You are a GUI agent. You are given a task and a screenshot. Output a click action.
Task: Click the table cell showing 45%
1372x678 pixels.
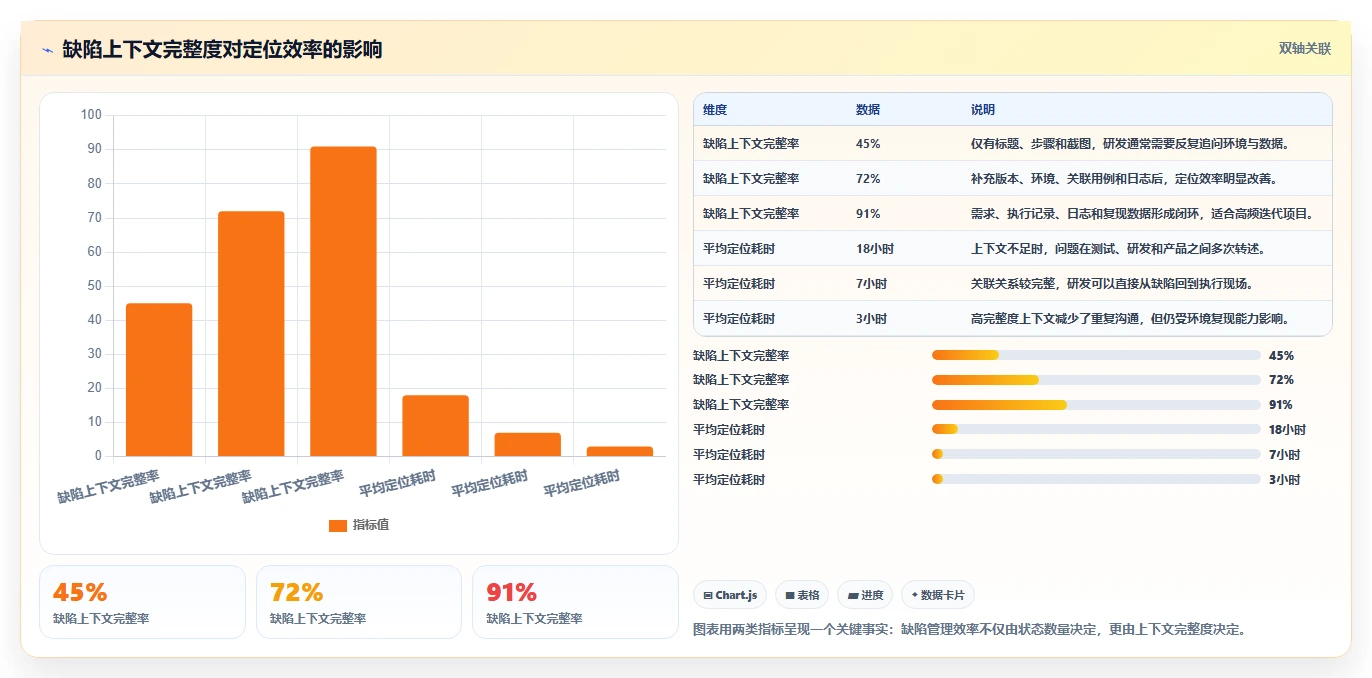tap(868, 144)
